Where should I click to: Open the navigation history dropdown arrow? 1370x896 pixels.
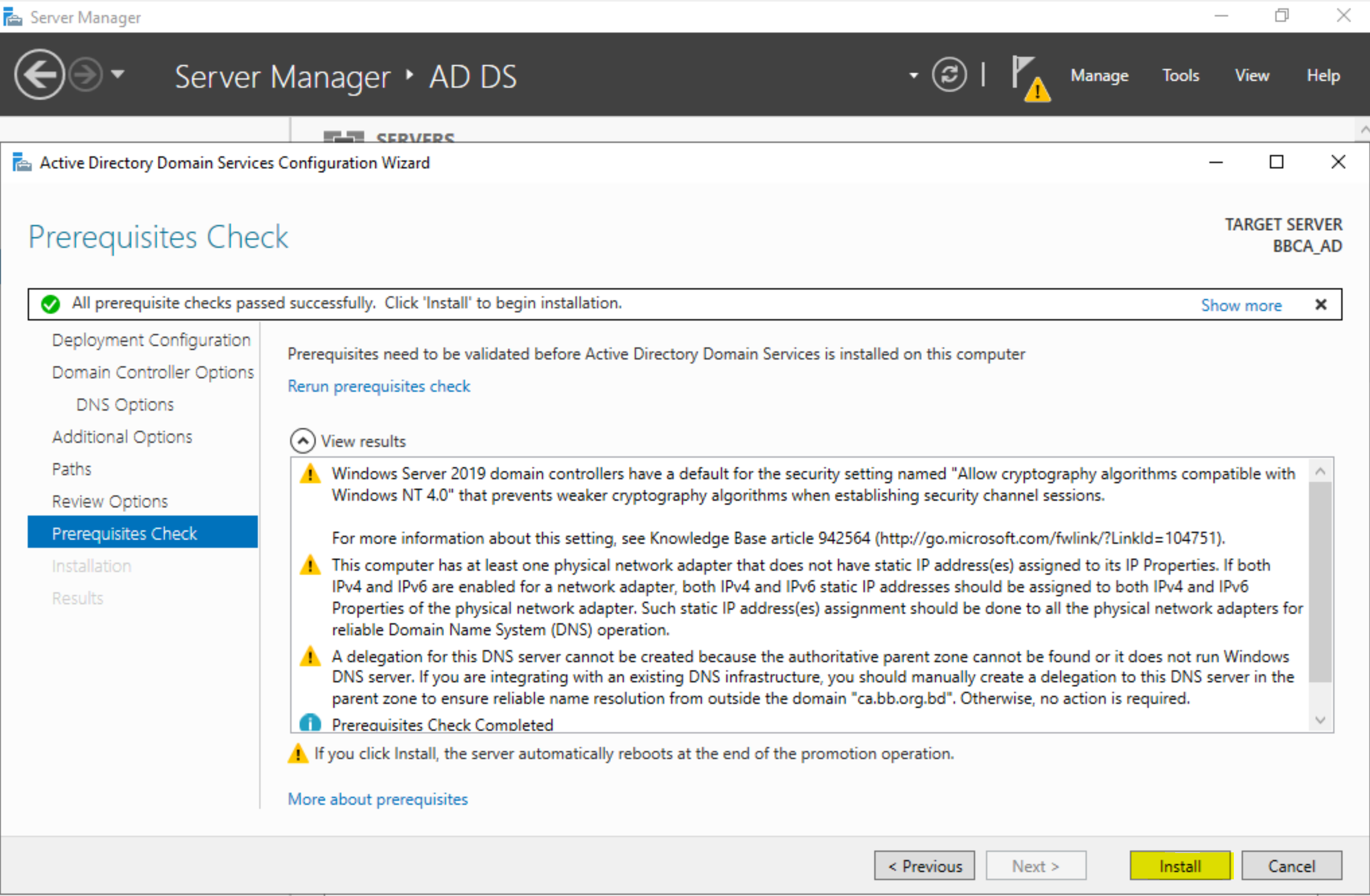click(x=117, y=74)
